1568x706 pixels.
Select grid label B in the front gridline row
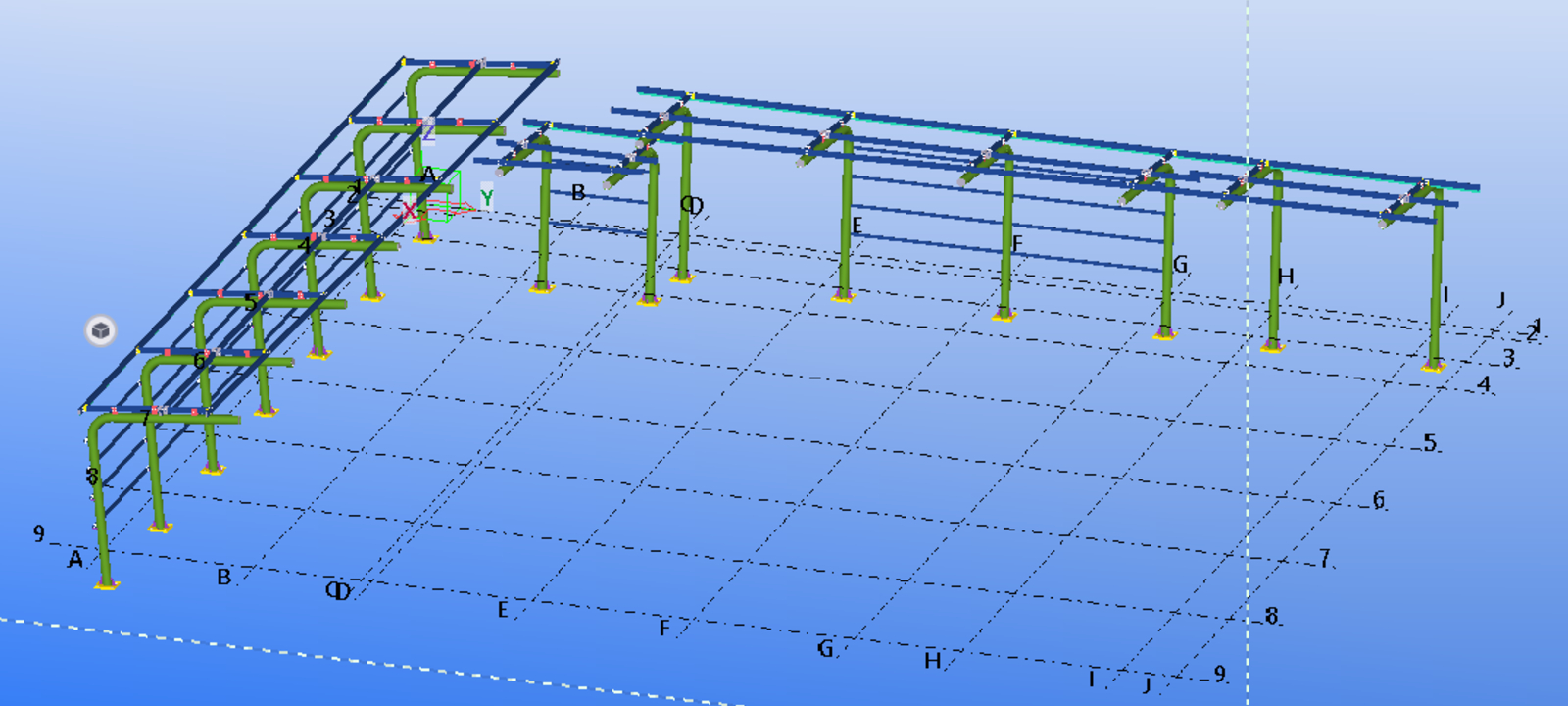223,577
